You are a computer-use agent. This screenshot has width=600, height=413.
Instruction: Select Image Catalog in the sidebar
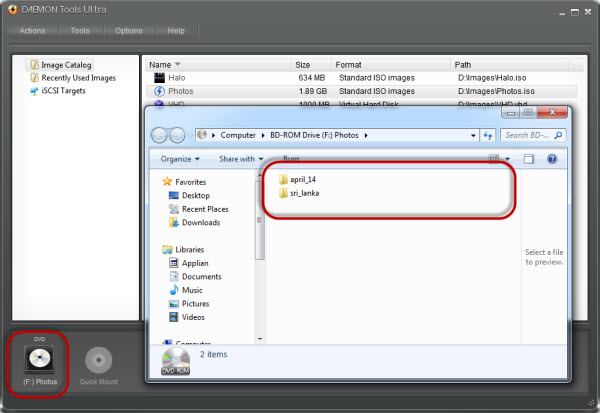(x=61, y=65)
